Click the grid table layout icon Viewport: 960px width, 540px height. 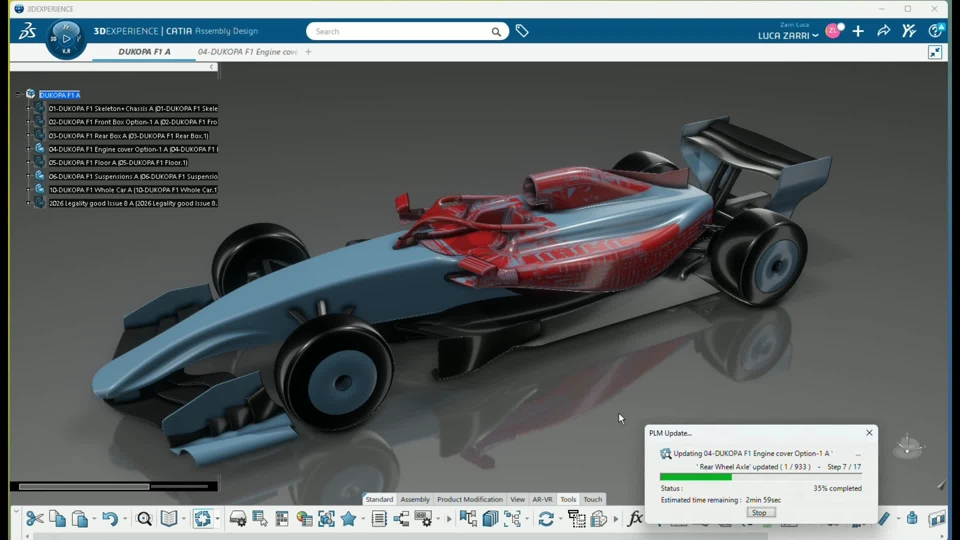coord(282,519)
